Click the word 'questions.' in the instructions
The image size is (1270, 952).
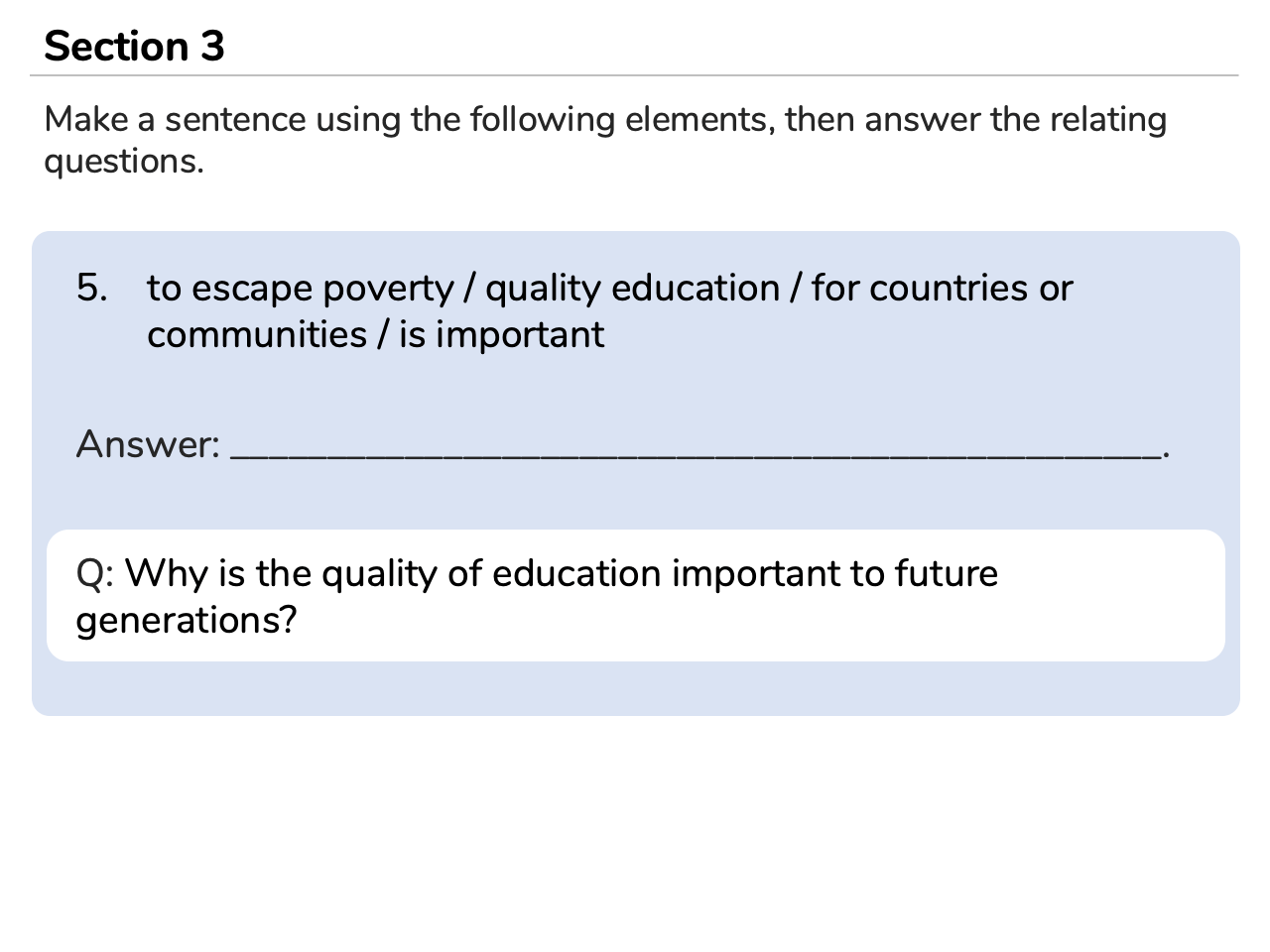(124, 162)
